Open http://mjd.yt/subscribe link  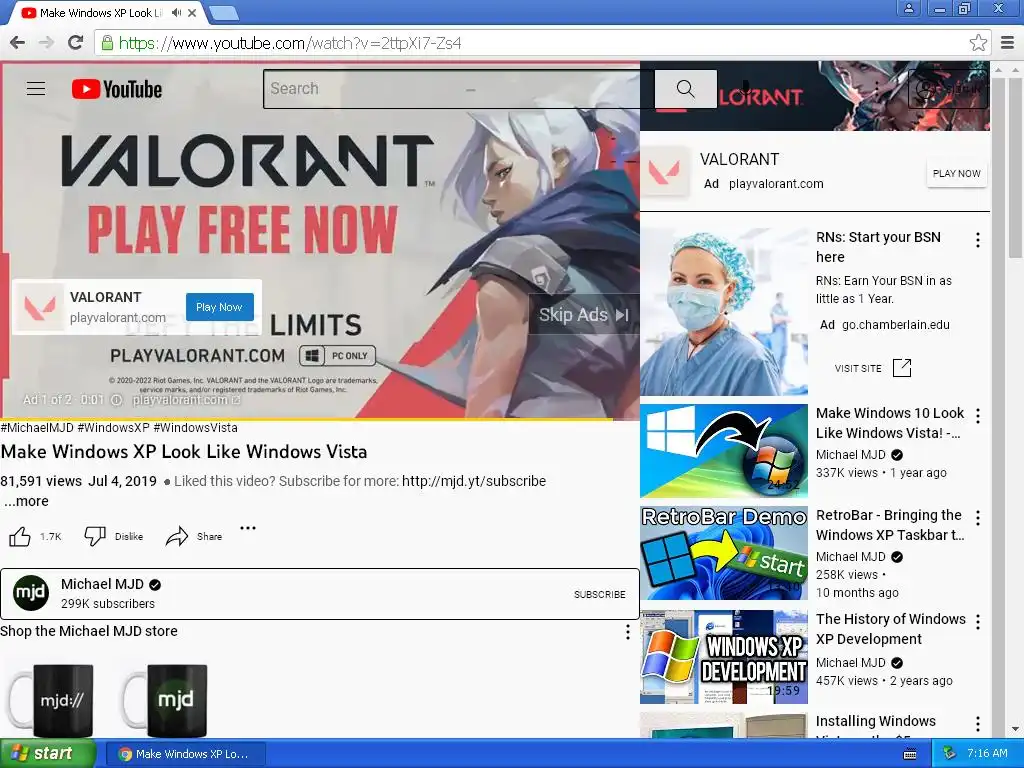[473, 481]
